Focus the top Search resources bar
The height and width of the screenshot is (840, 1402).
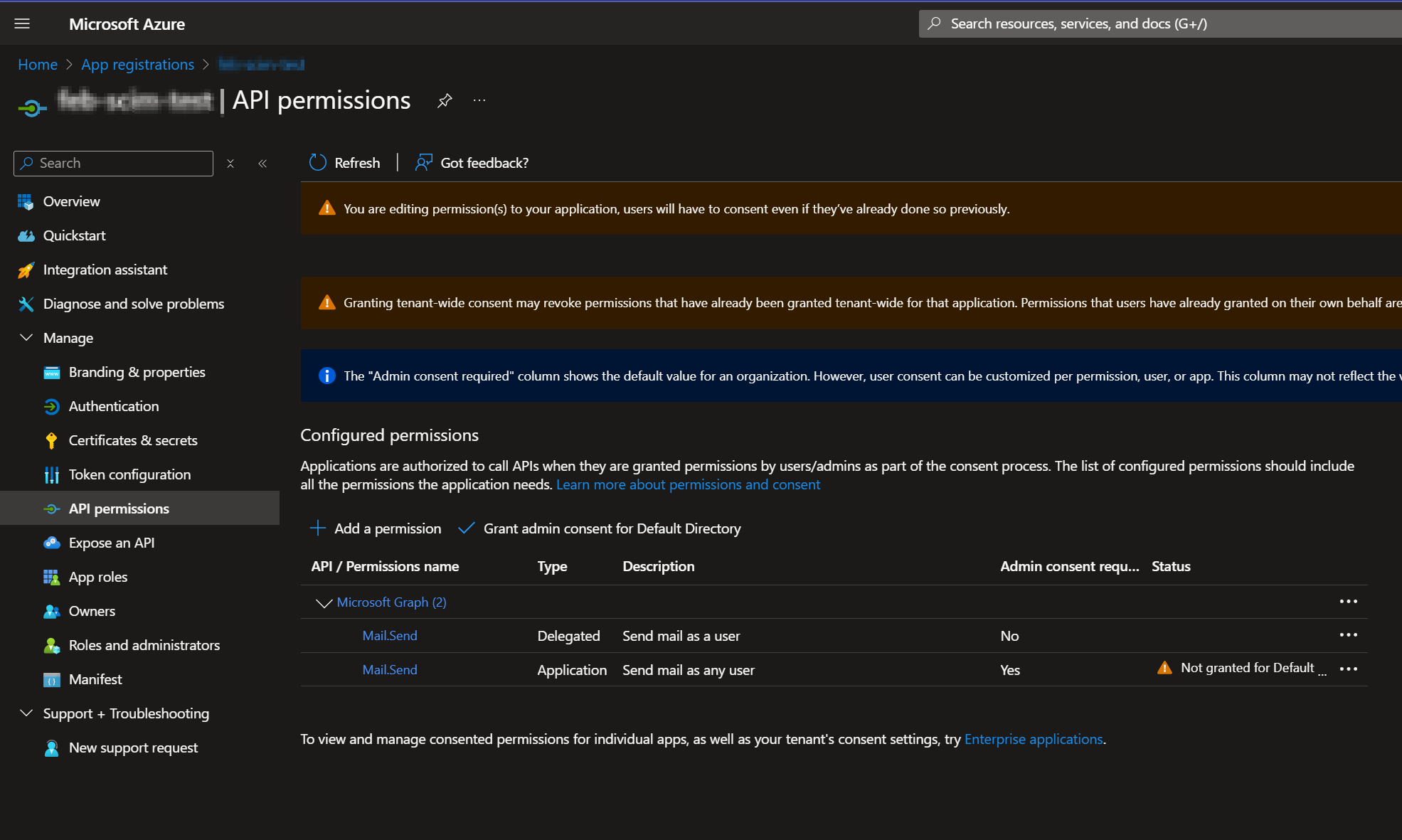[1160, 23]
